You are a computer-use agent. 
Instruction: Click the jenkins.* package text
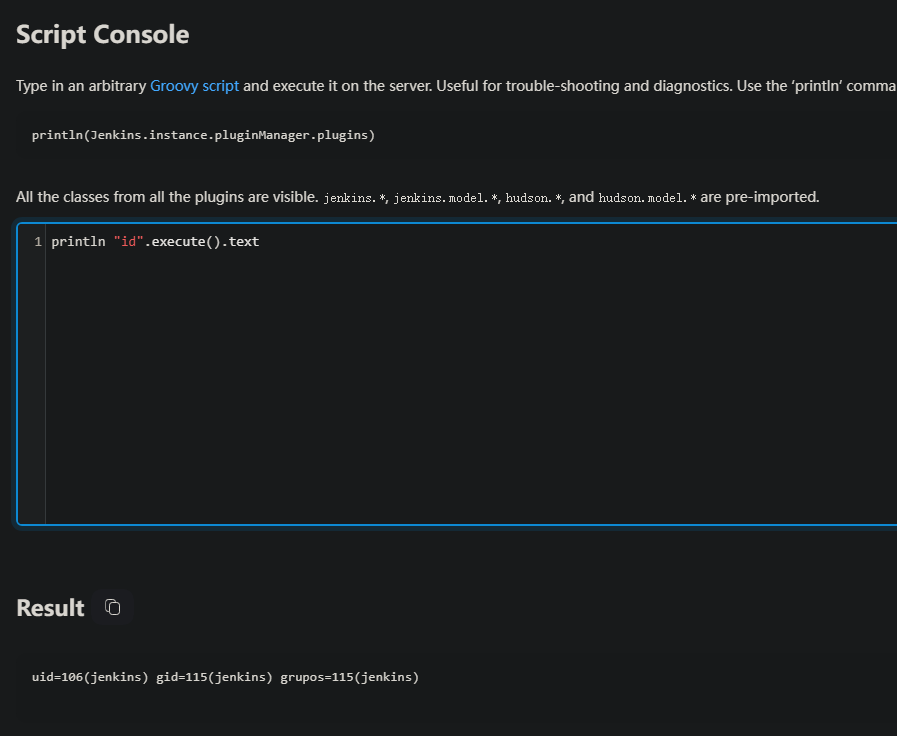click(x=355, y=198)
